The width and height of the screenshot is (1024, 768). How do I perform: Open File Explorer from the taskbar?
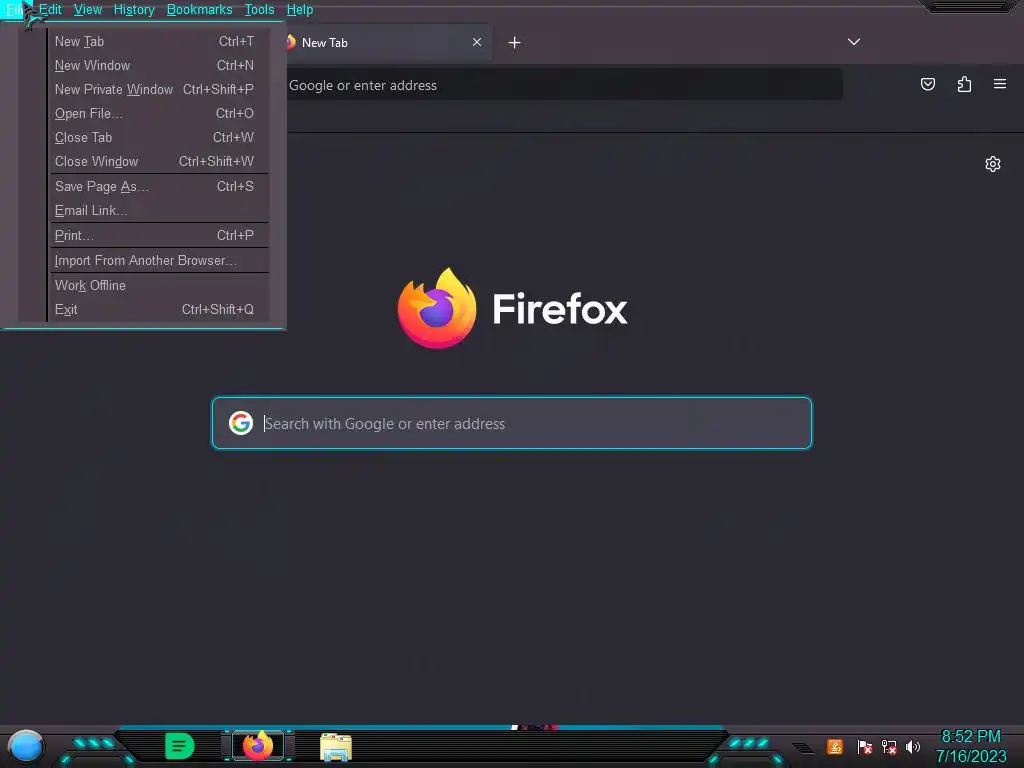coord(336,747)
